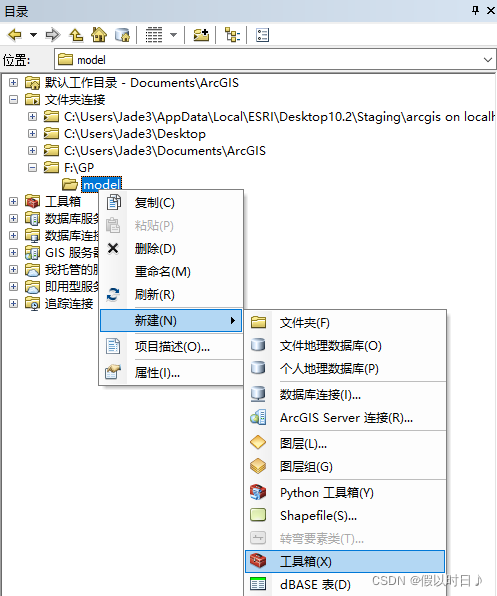Expand the tracking connections node
This screenshot has width=497, height=596.
tap(13, 303)
